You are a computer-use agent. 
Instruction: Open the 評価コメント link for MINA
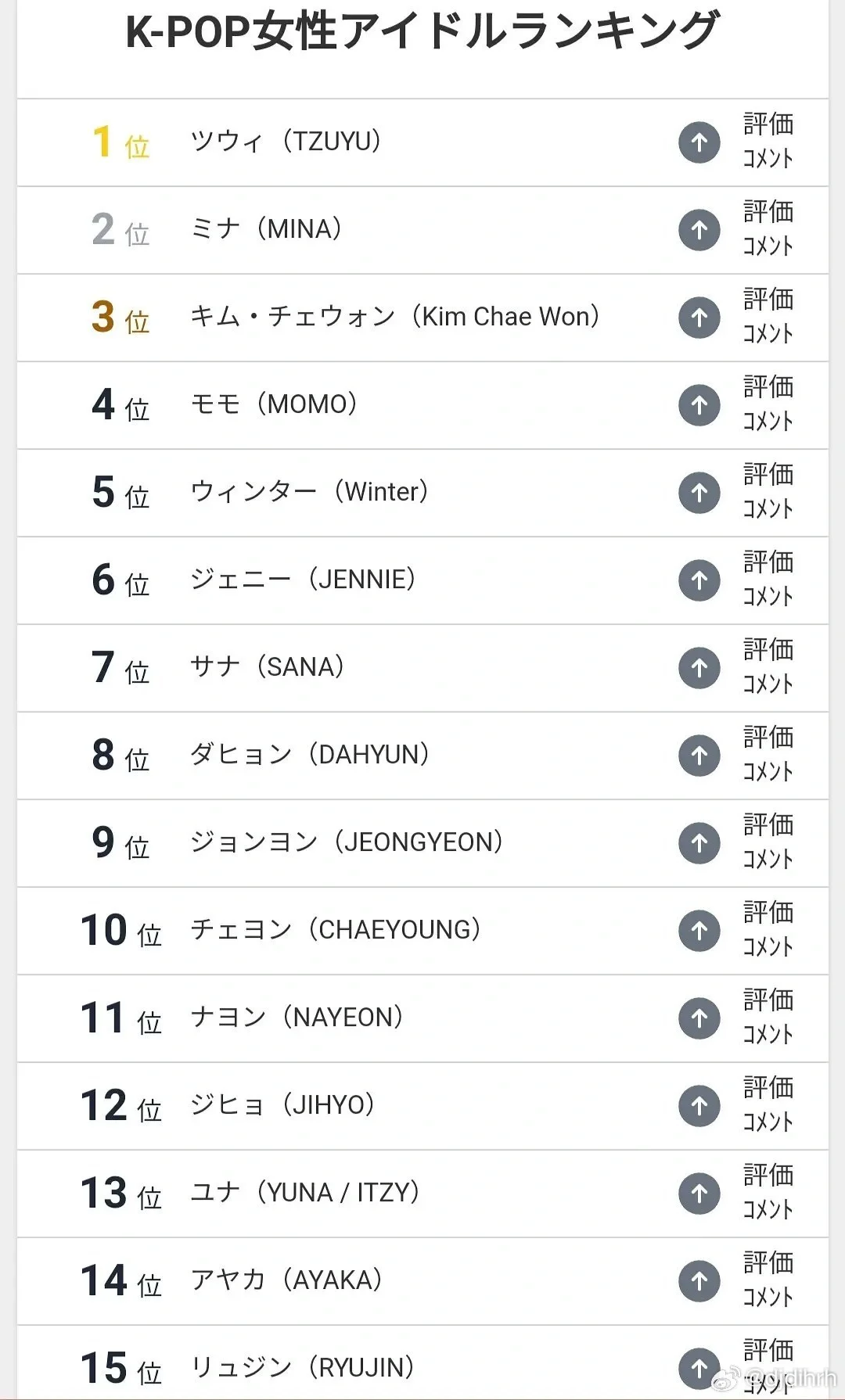point(768,229)
